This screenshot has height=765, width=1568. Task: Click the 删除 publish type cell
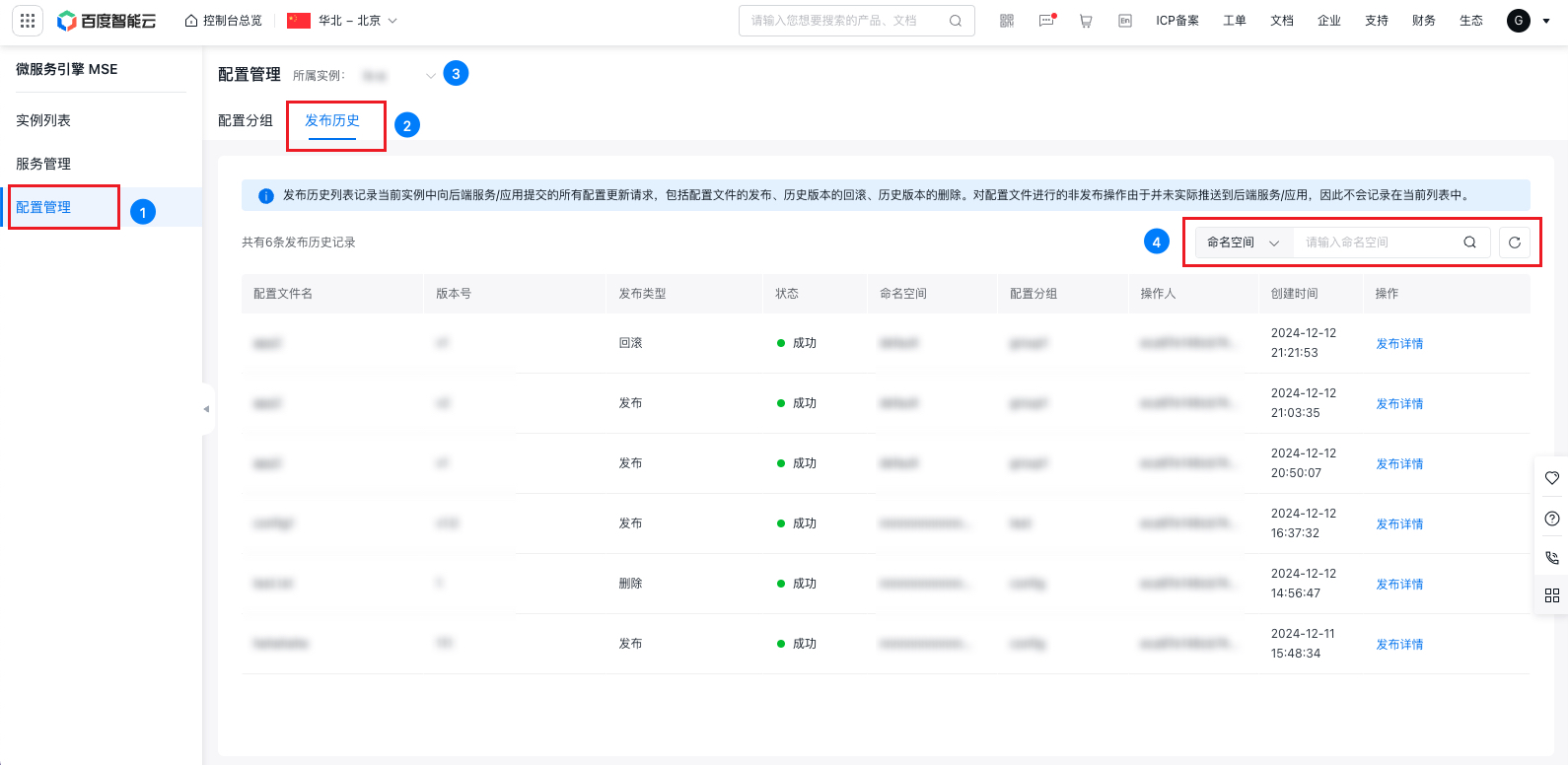point(630,584)
